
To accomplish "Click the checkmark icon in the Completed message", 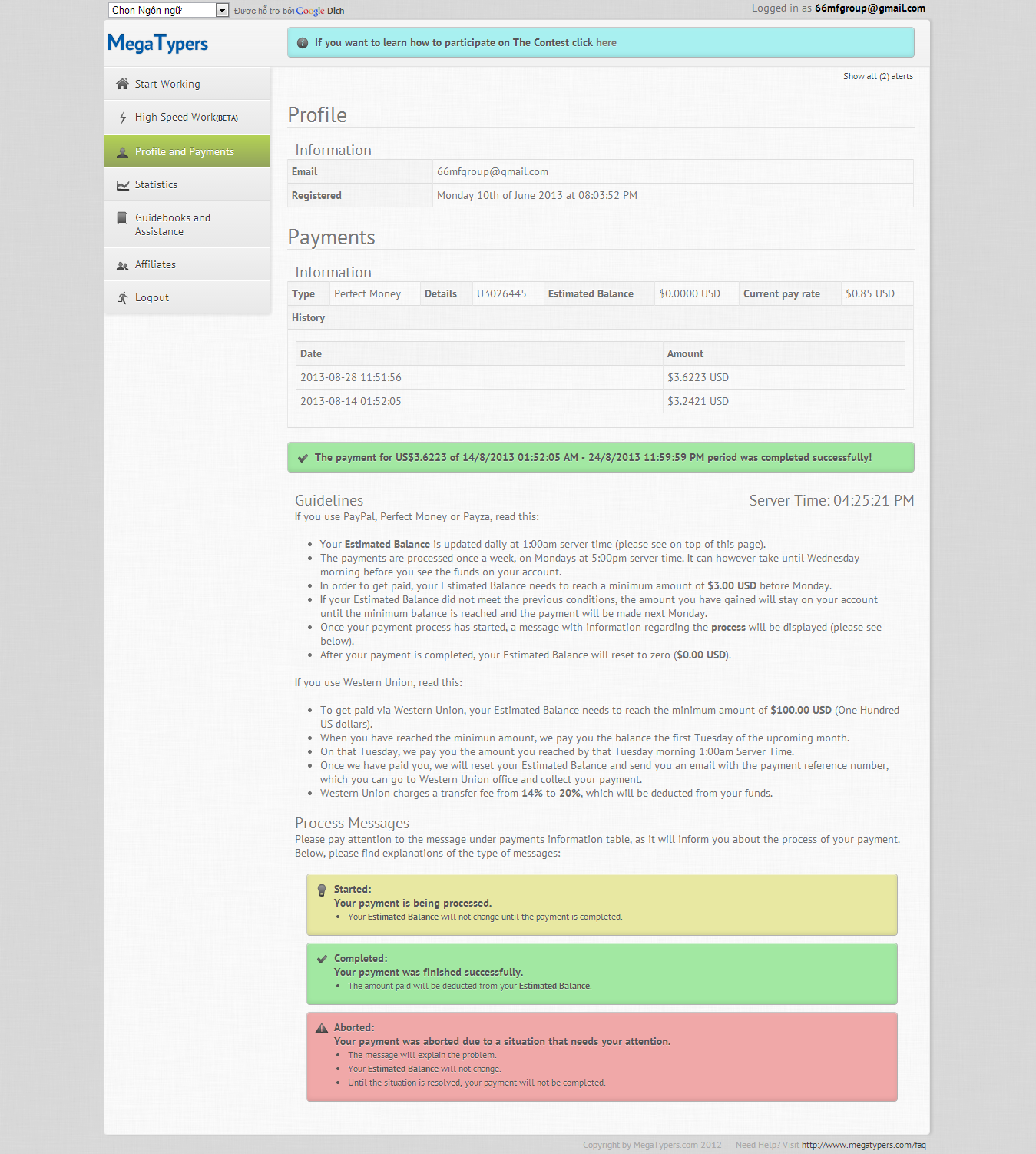I will [x=322, y=959].
